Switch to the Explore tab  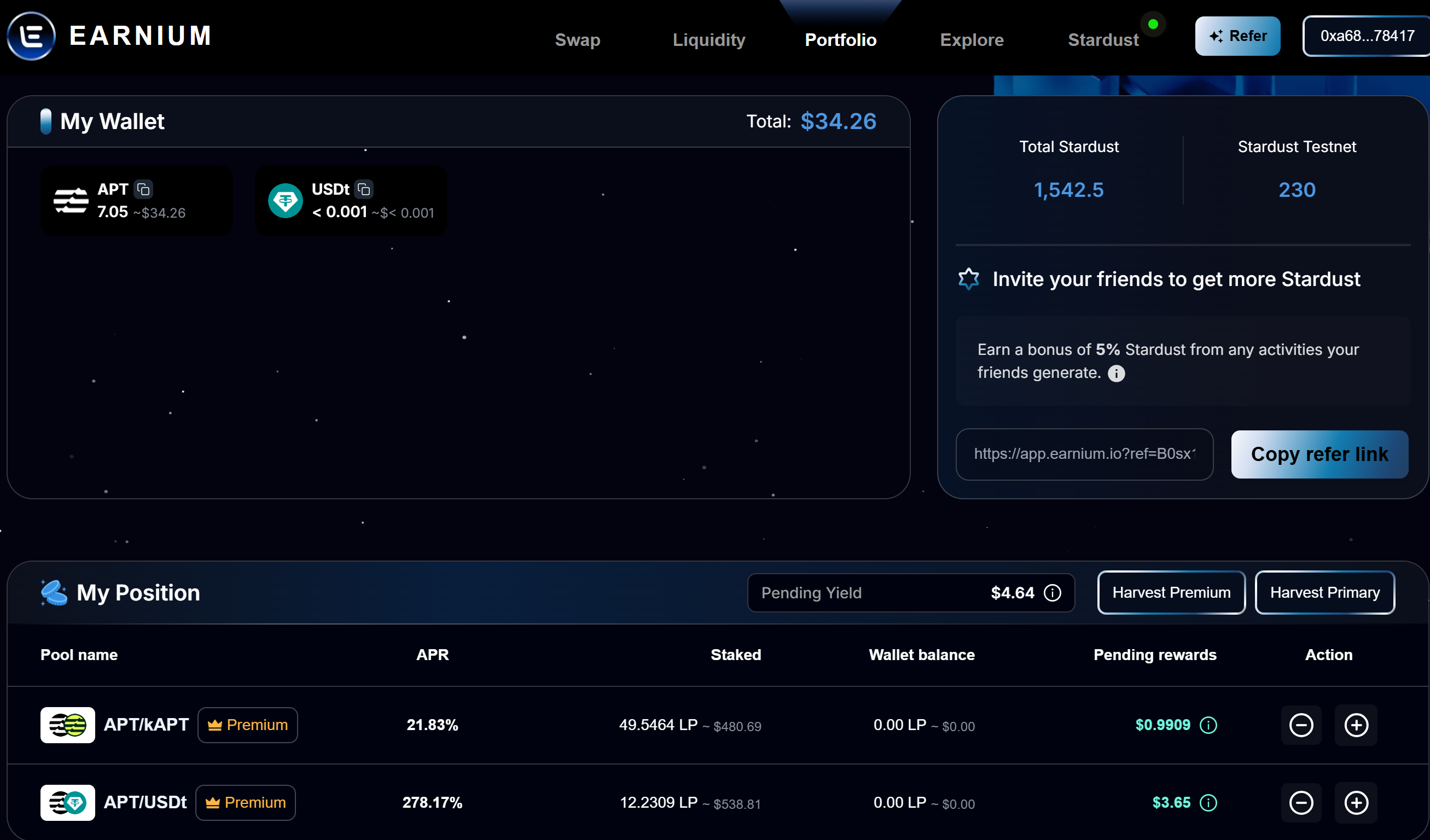tap(972, 40)
